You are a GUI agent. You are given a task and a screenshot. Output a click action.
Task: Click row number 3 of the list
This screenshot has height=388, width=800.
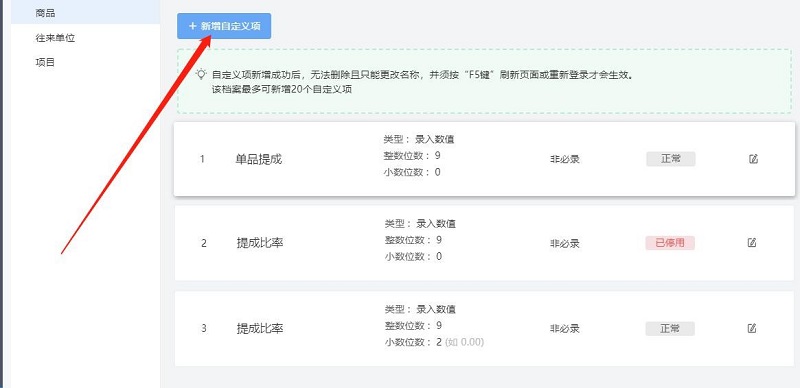click(204, 329)
